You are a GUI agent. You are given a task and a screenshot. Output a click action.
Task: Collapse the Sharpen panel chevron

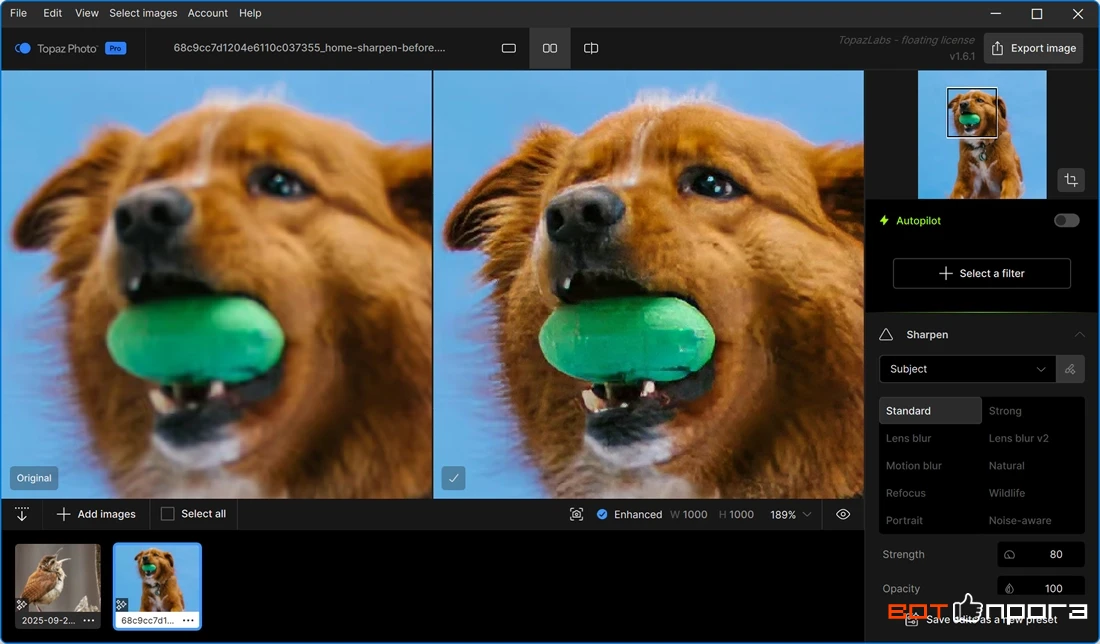click(x=1079, y=335)
